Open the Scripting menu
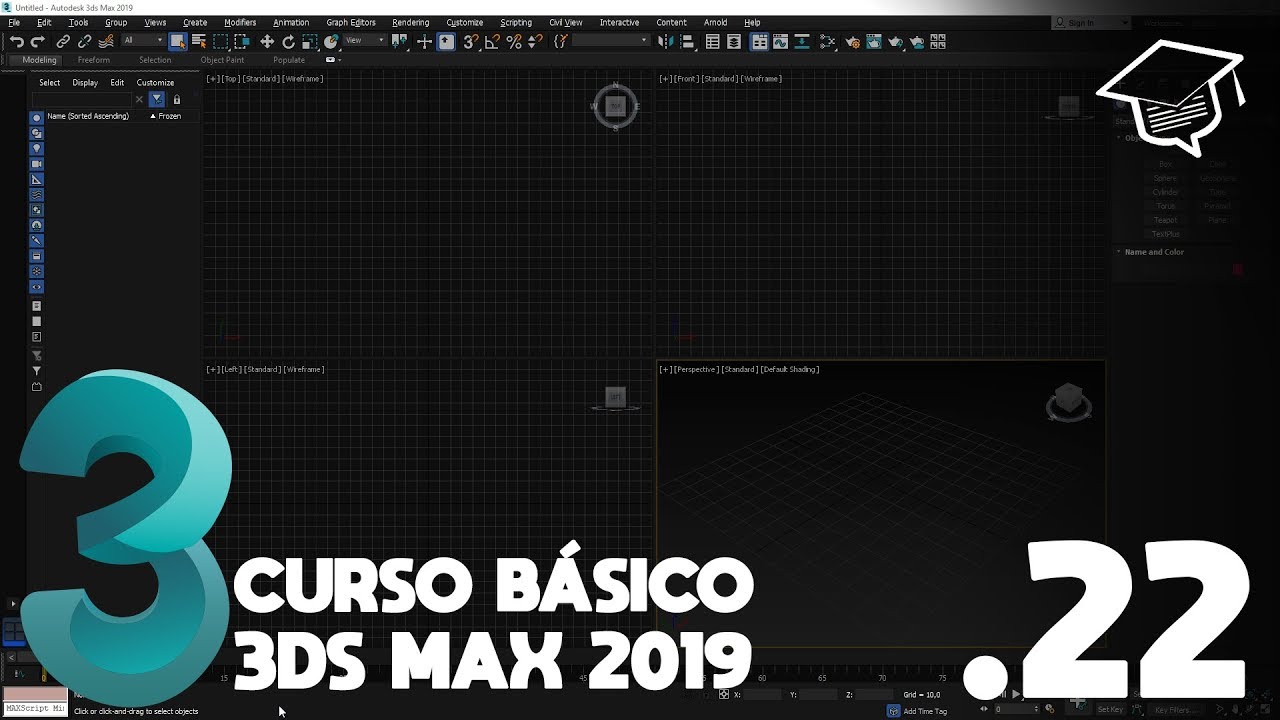The height and width of the screenshot is (720, 1280). (x=516, y=22)
